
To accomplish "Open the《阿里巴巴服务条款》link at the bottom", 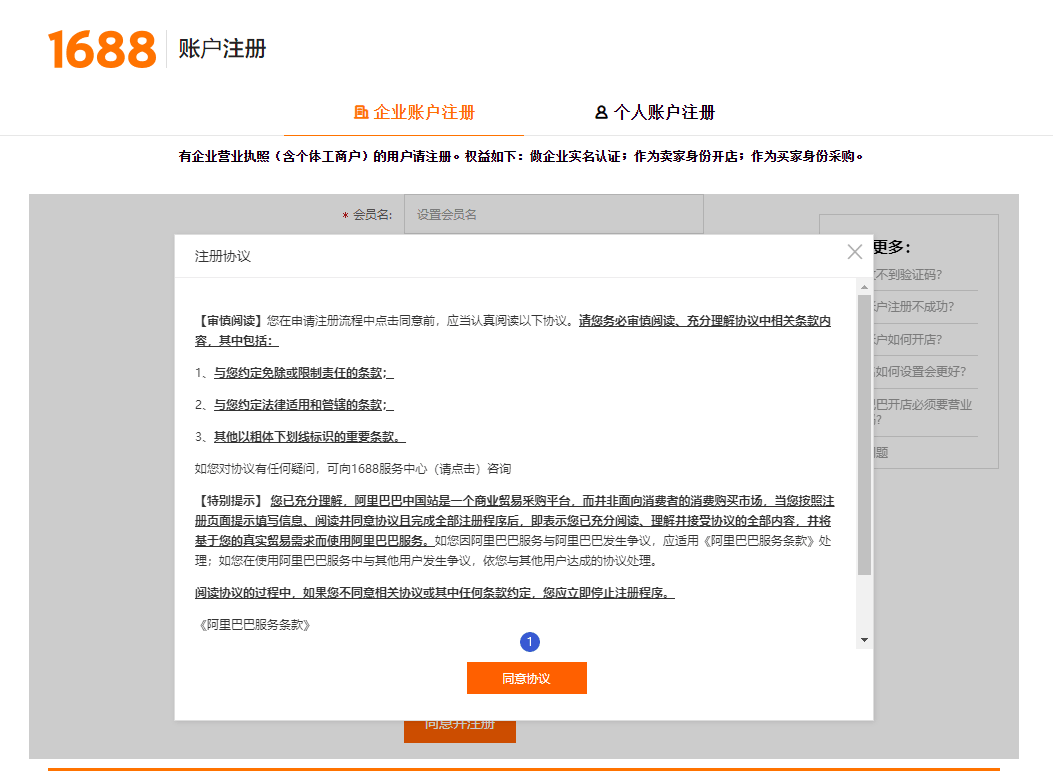I will [x=253, y=625].
